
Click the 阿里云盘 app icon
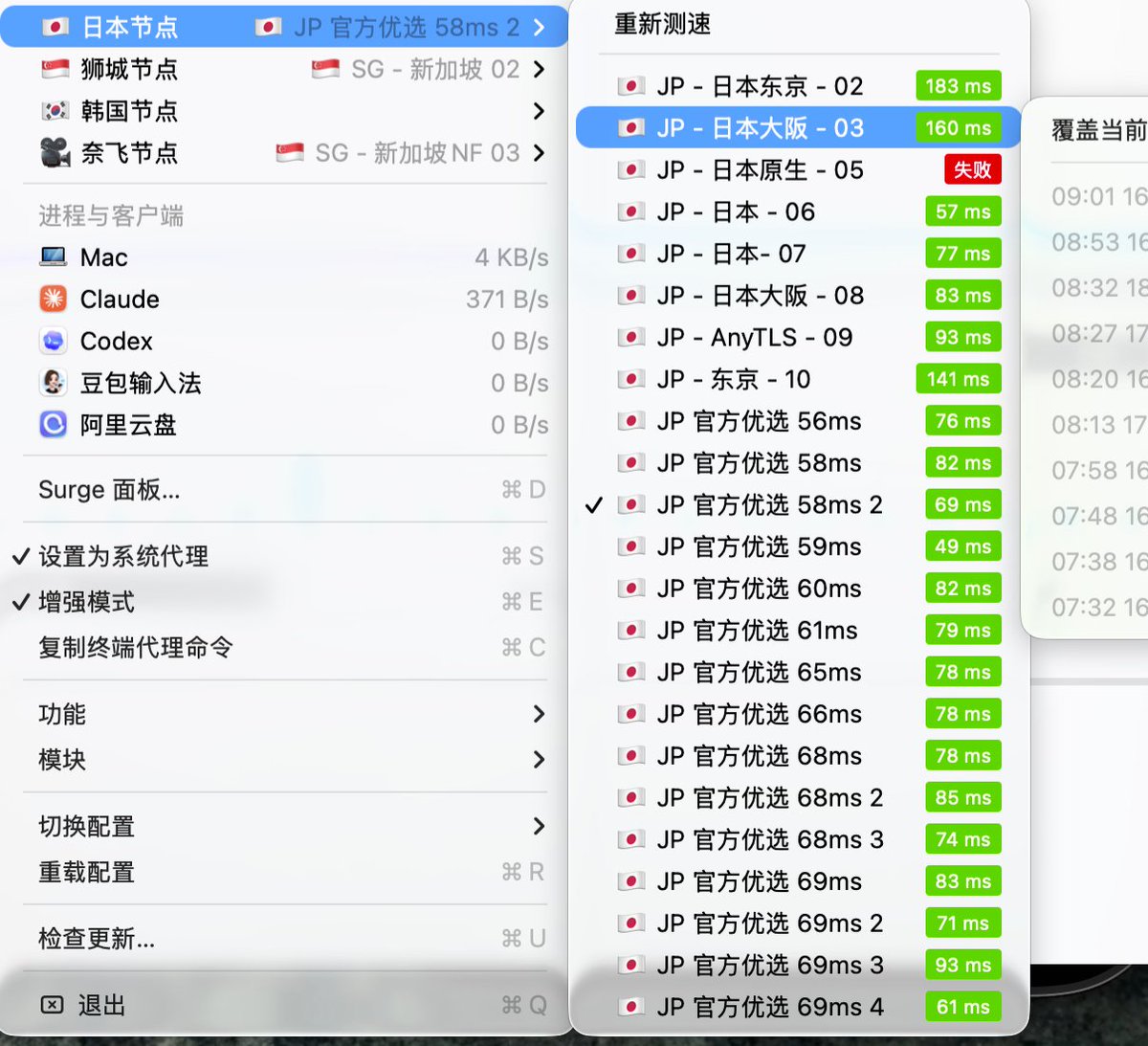pyautogui.click(x=54, y=425)
